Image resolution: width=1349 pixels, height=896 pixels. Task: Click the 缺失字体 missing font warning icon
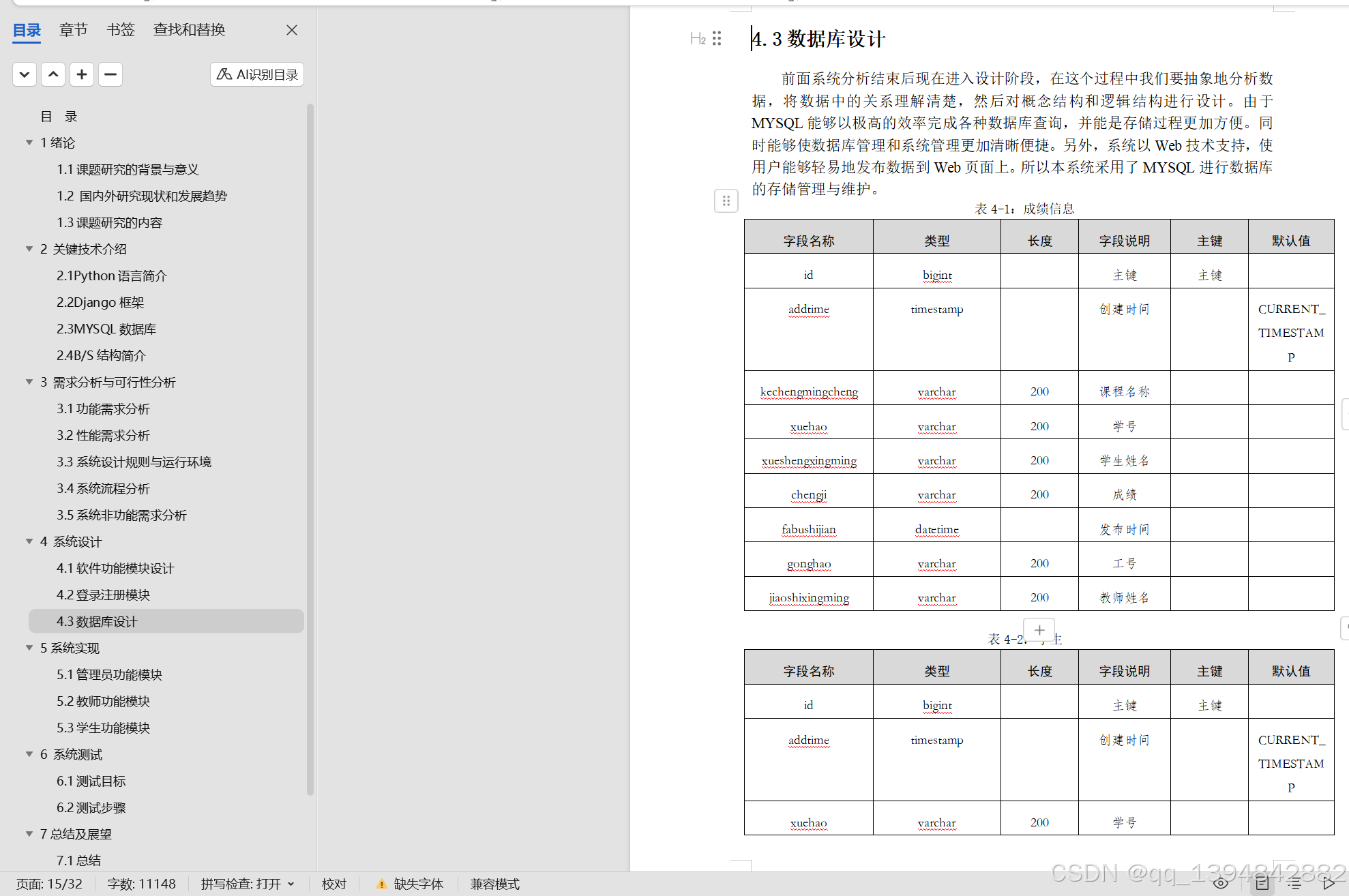point(381,884)
